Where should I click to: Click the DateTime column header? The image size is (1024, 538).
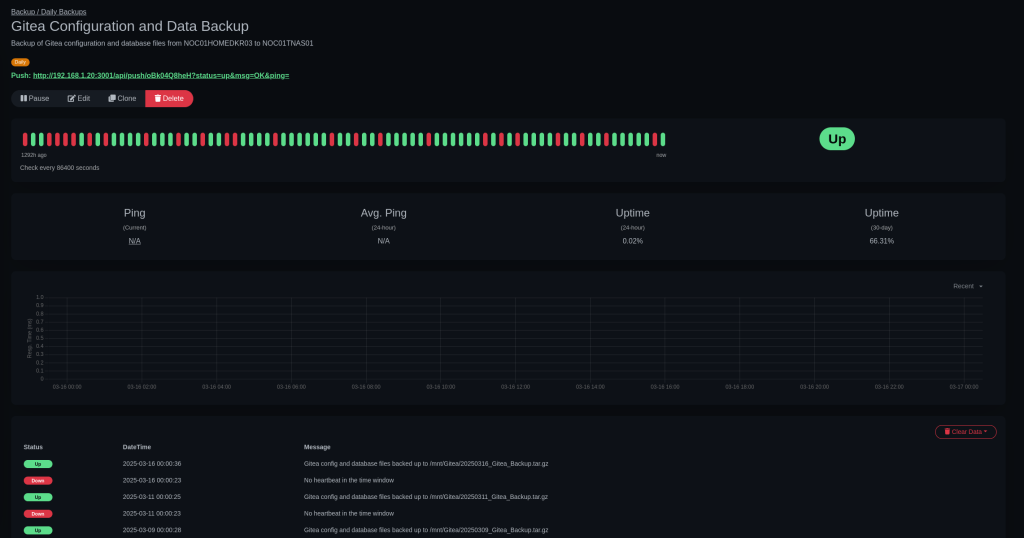tap(136, 447)
